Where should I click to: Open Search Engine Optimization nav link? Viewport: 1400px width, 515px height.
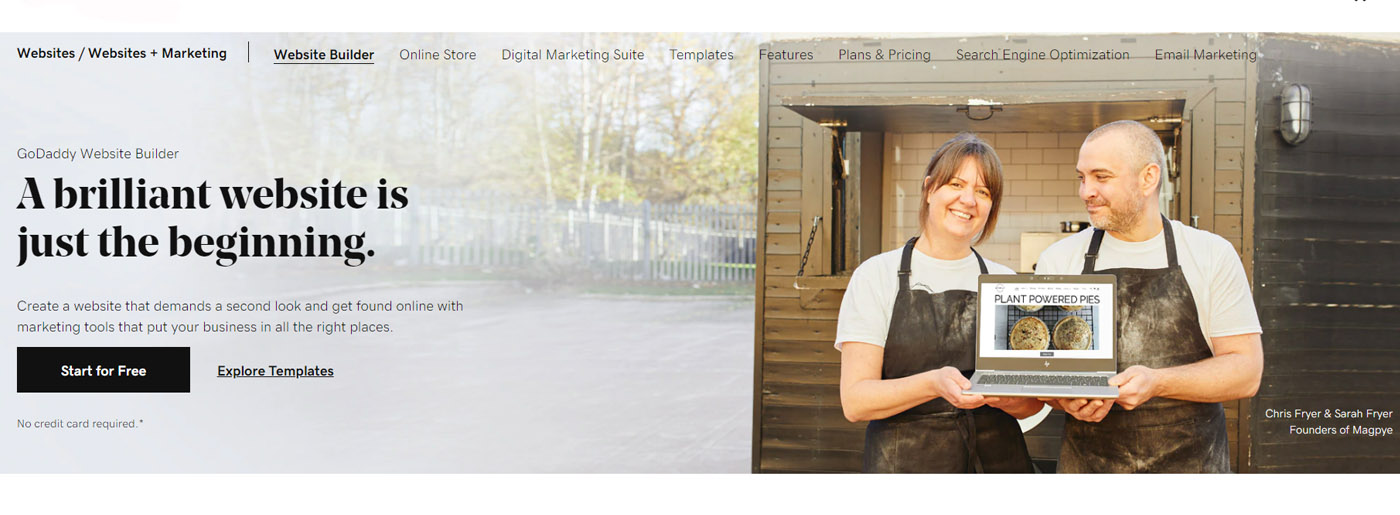[1043, 55]
